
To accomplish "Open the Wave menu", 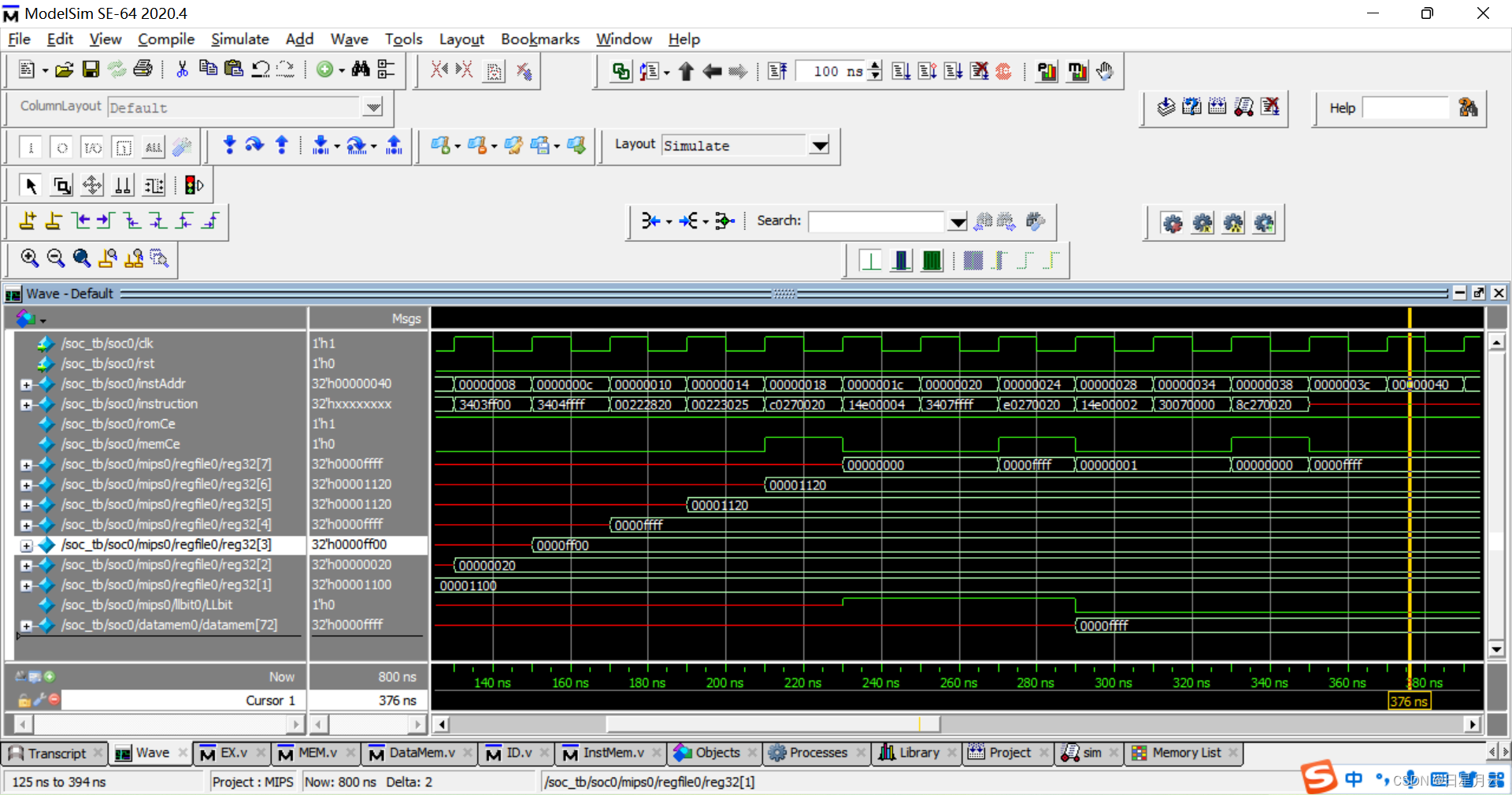I will [349, 39].
